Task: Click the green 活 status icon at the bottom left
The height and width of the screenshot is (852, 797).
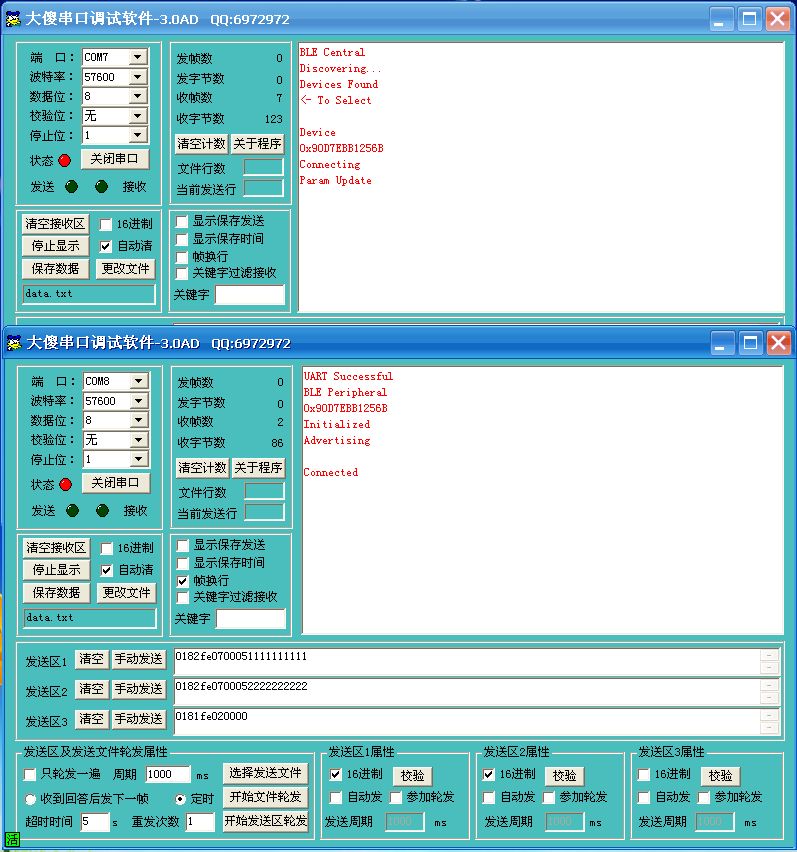Action: [x=12, y=839]
